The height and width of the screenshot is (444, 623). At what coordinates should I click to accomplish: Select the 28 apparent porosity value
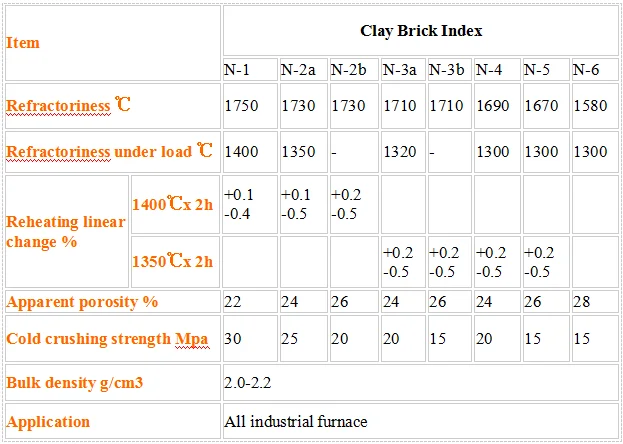pyautogui.click(x=580, y=301)
